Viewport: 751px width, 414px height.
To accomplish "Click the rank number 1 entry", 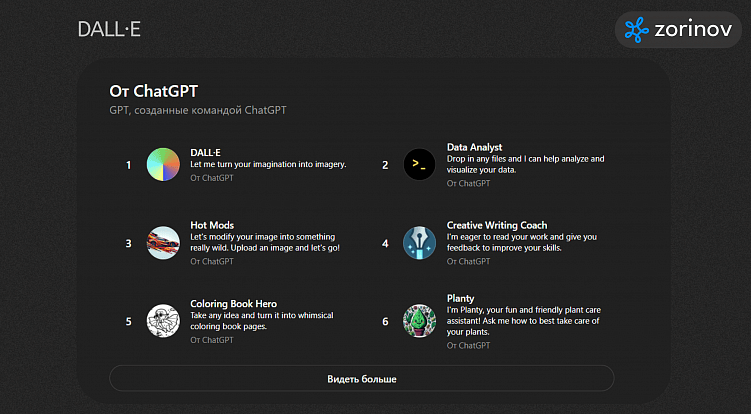I will tap(128, 165).
